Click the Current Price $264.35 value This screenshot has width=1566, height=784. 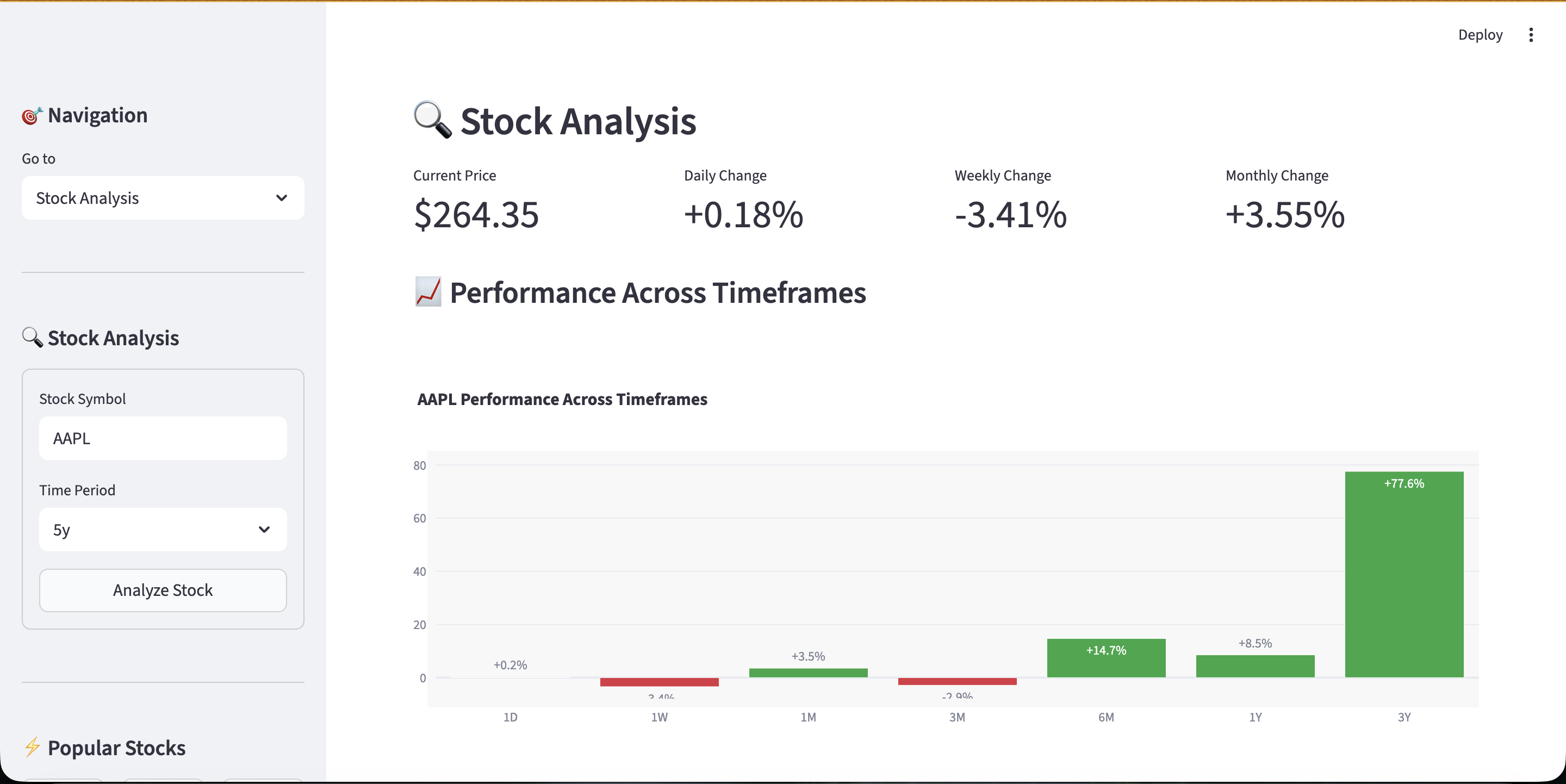[476, 215]
